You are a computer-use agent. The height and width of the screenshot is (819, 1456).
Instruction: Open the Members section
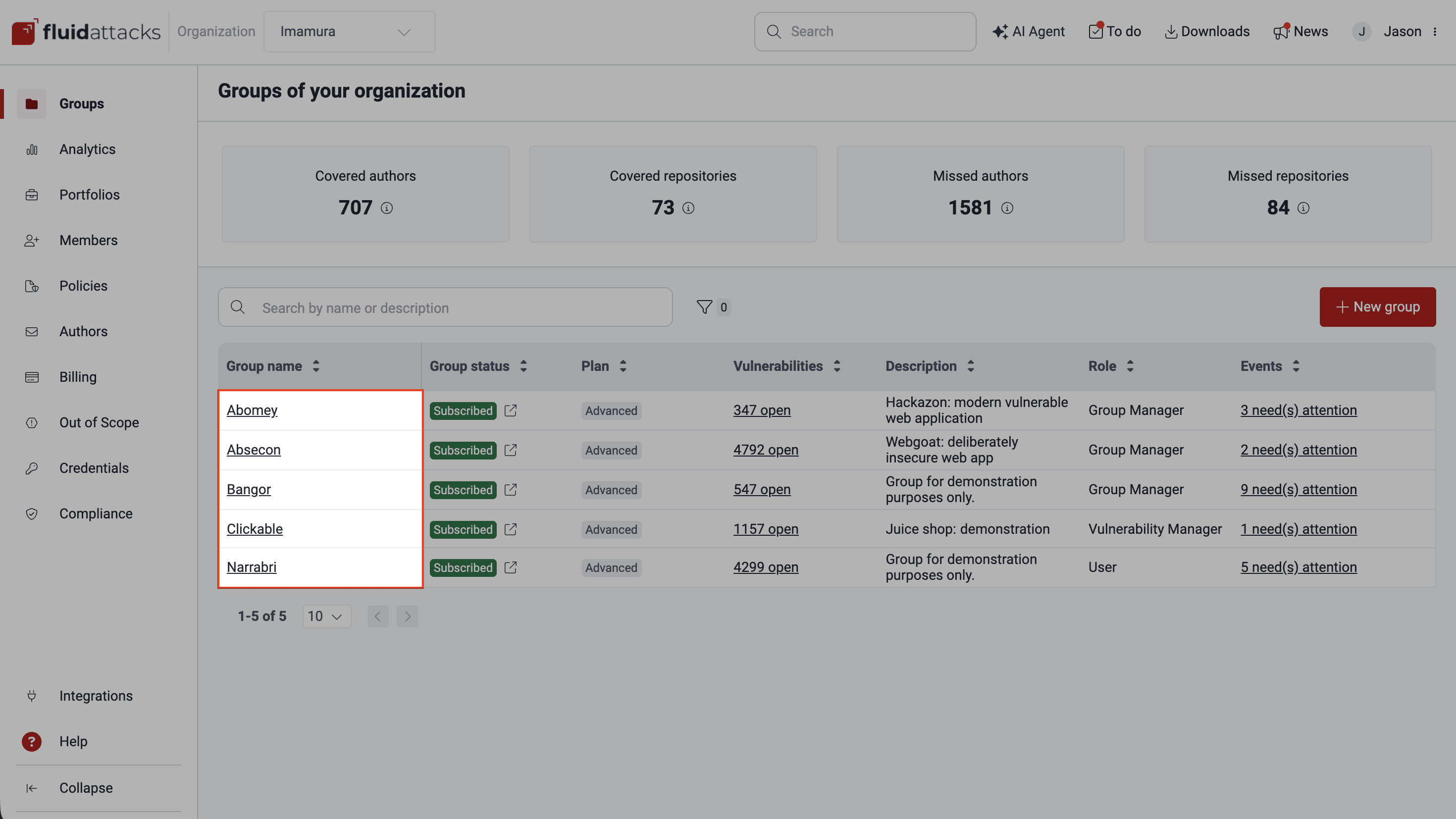[88, 240]
